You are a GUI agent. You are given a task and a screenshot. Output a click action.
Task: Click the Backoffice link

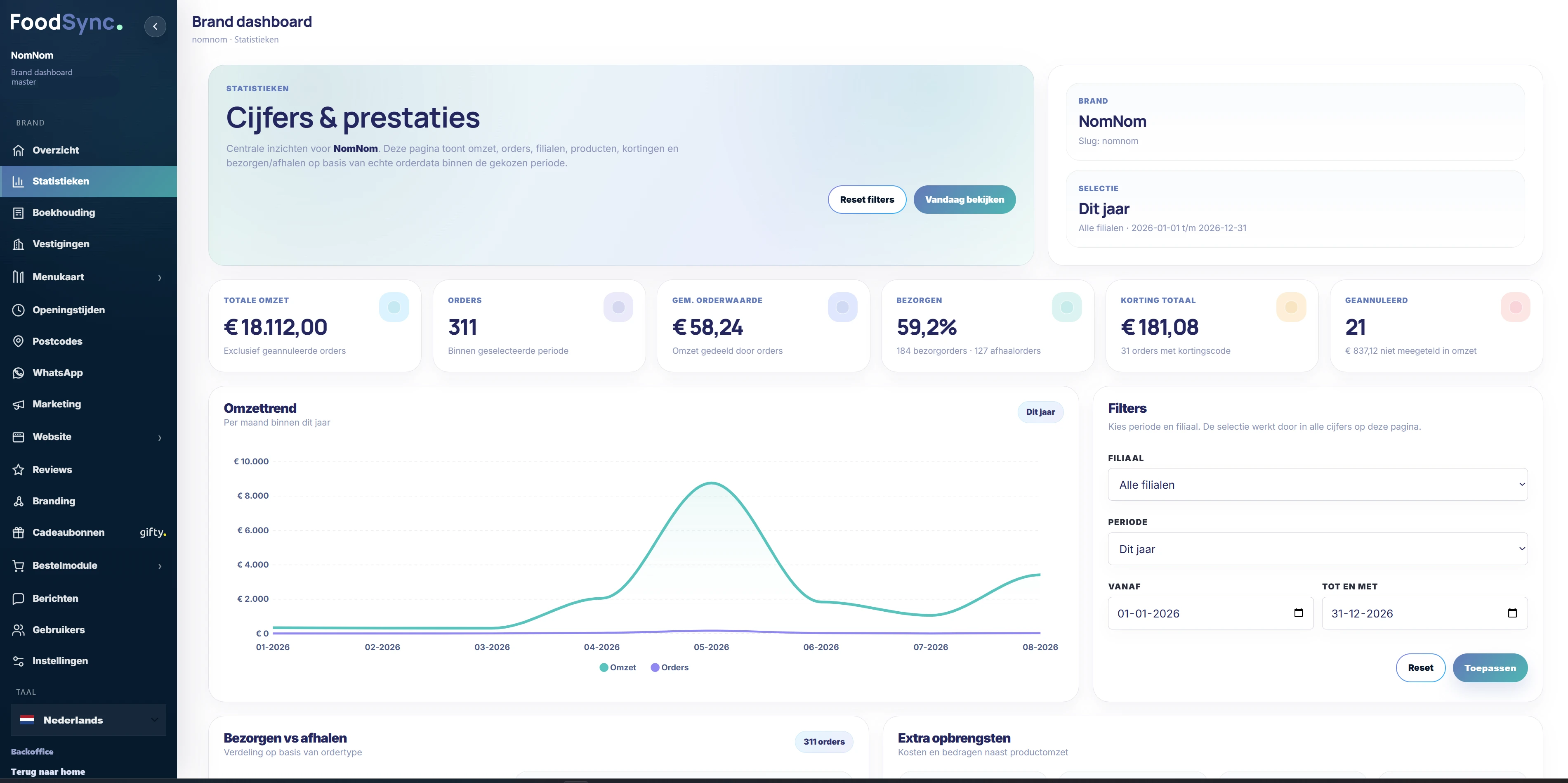coord(32,751)
